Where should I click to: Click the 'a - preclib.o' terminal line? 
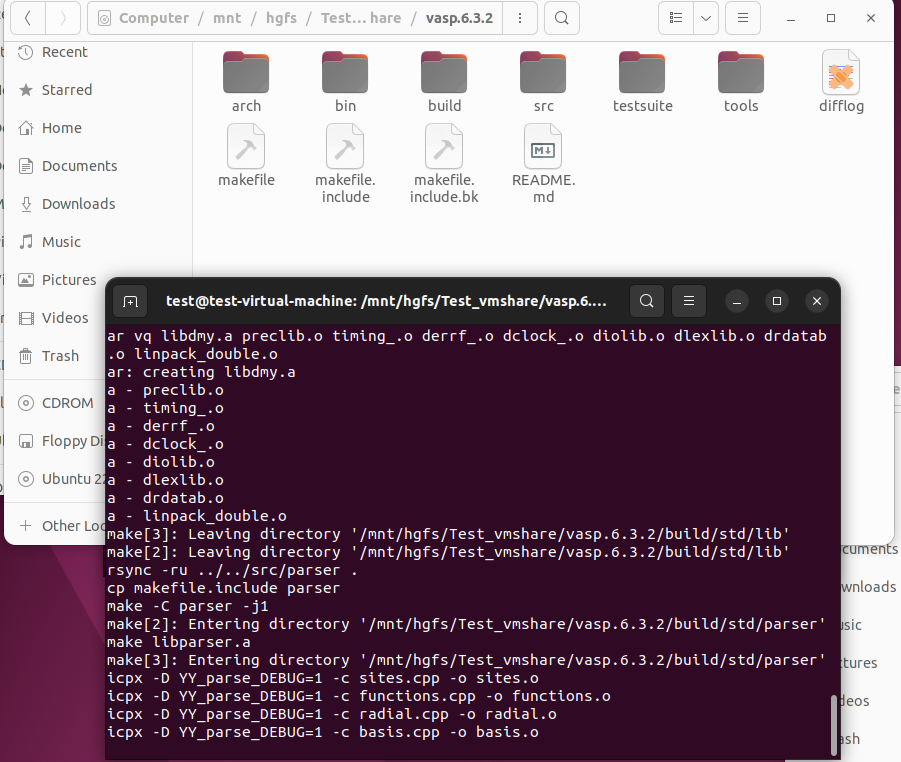[x=165, y=390]
